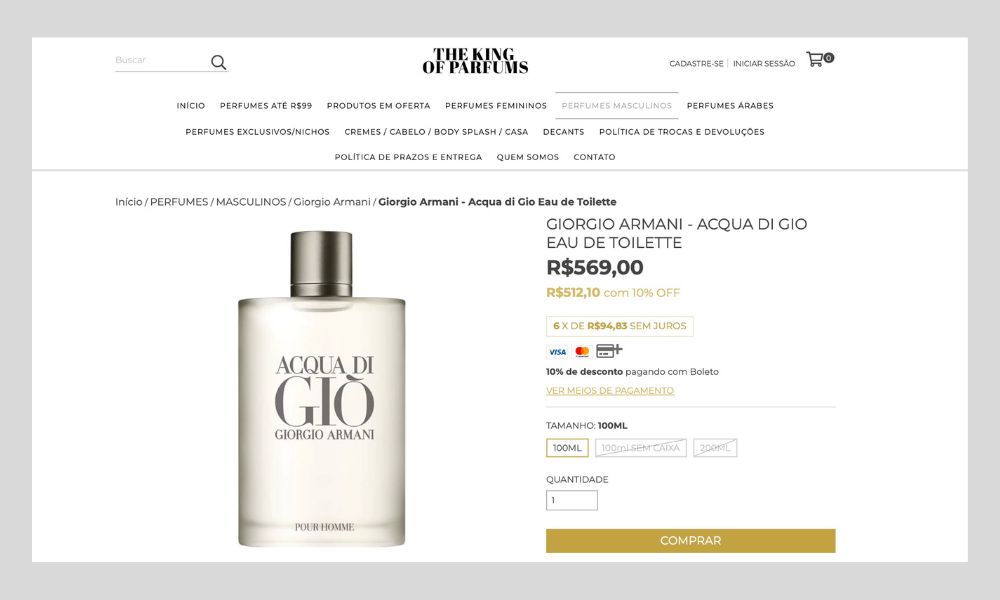This screenshot has width=1000, height=600.
Task: Open the Perfumes Femininos menu
Action: coord(496,106)
